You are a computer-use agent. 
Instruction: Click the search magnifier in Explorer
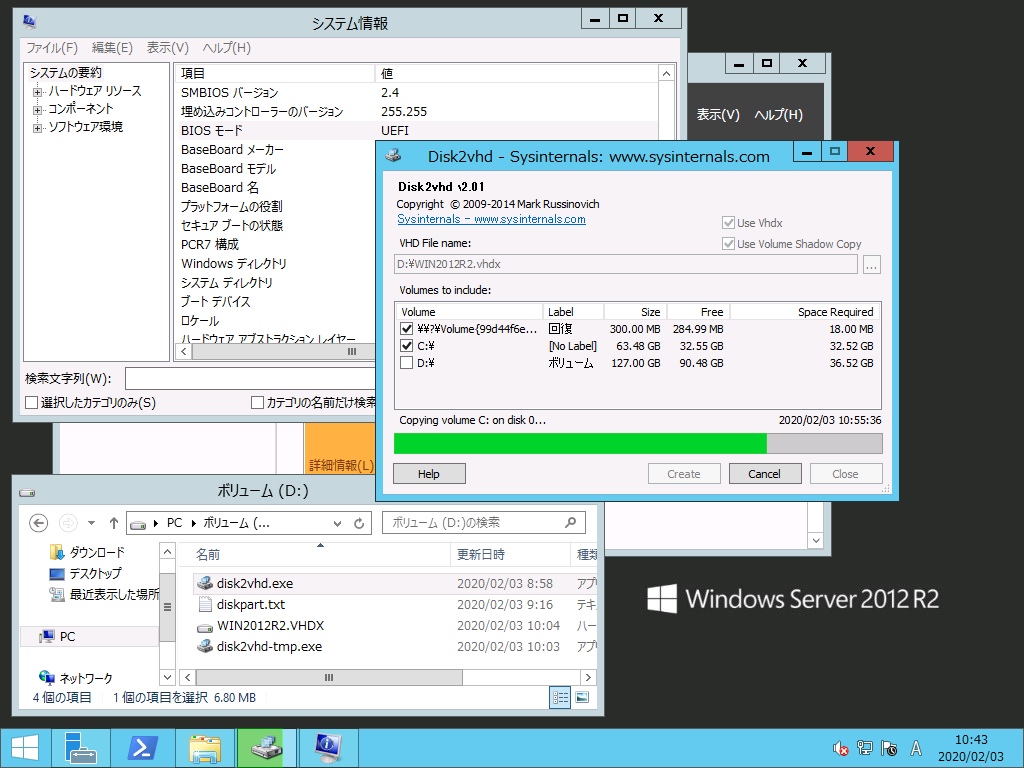[571, 522]
